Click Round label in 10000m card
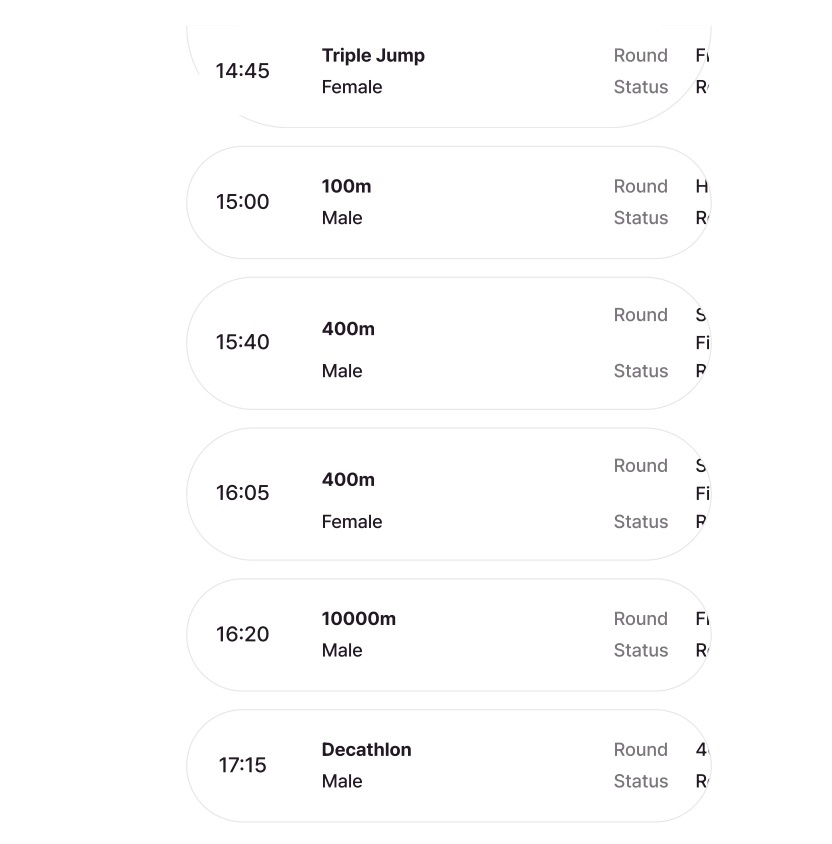 [x=640, y=618]
